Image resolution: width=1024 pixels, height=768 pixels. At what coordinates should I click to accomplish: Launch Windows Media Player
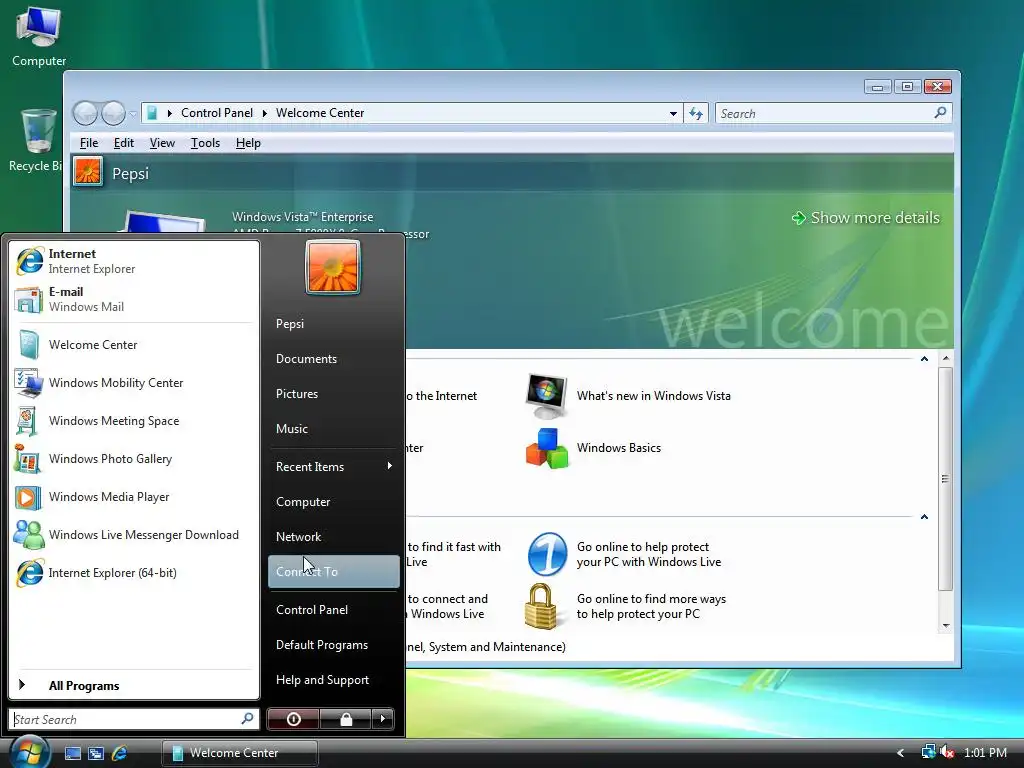coord(133,497)
